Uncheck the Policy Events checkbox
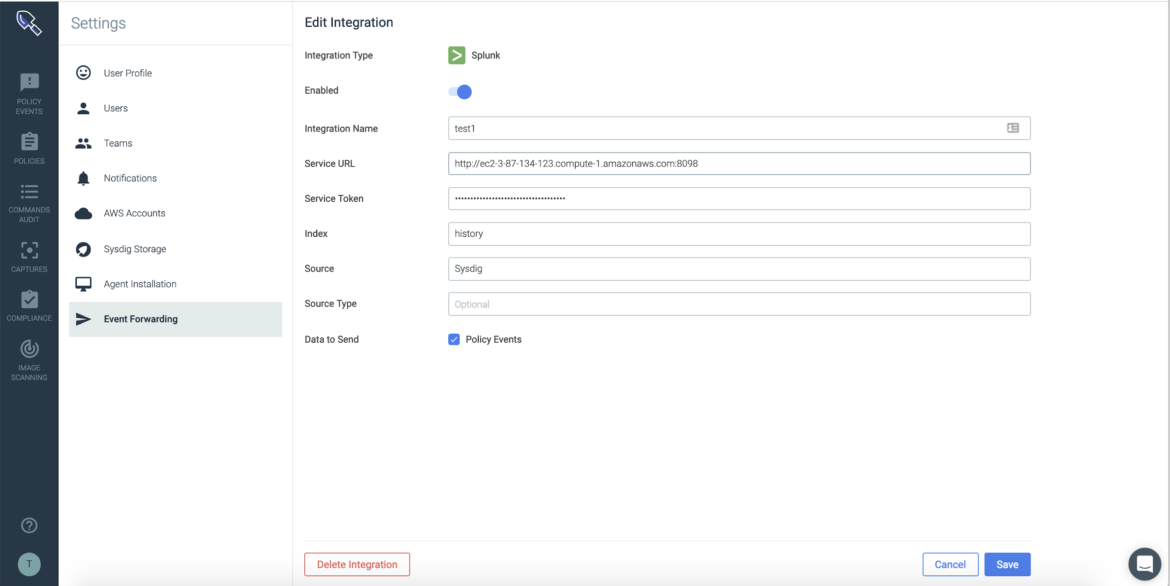The width and height of the screenshot is (1170, 586). click(456, 339)
